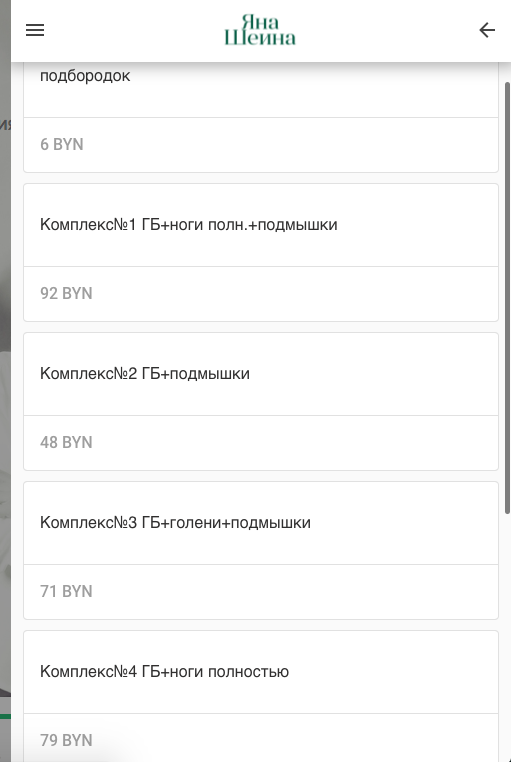Select the подбородок service
The image size is (511, 762).
point(85,76)
